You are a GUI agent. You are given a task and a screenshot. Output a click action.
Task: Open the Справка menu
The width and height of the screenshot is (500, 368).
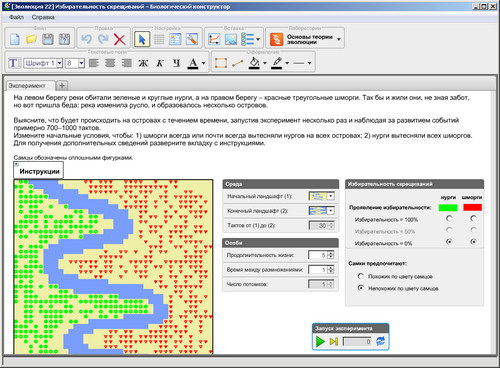click(x=43, y=17)
